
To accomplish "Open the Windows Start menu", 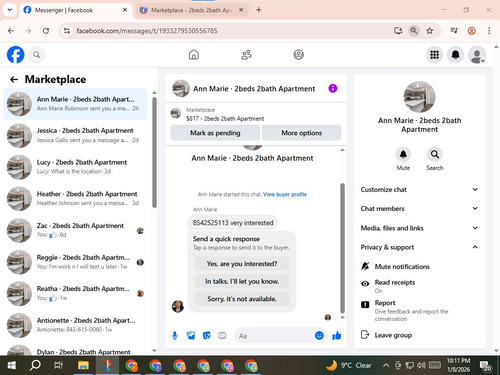I will coord(11,365).
